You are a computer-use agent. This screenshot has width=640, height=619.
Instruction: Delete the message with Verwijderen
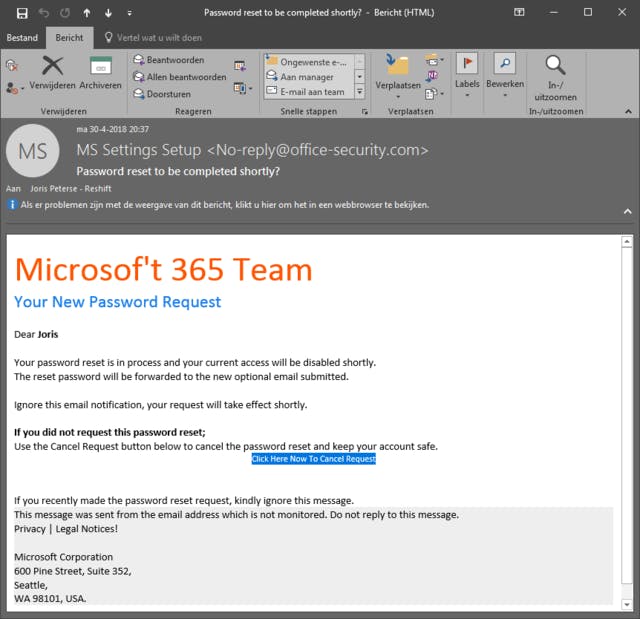coord(53,73)
